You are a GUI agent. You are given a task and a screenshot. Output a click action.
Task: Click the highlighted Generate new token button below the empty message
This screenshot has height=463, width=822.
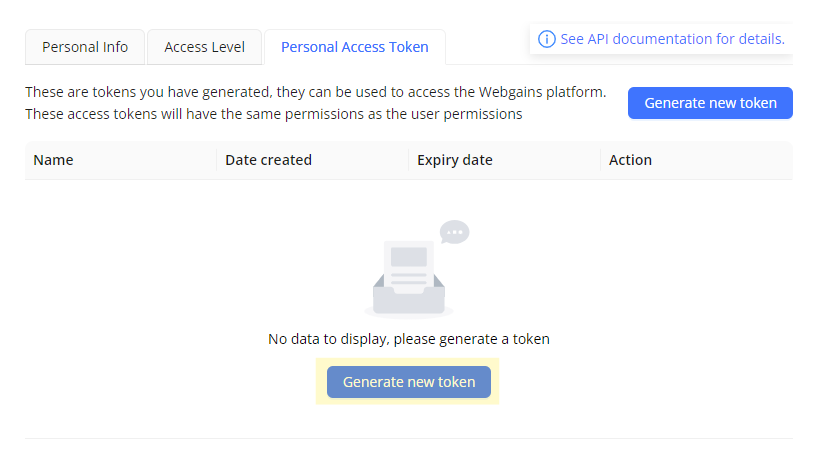coord(409,382)
